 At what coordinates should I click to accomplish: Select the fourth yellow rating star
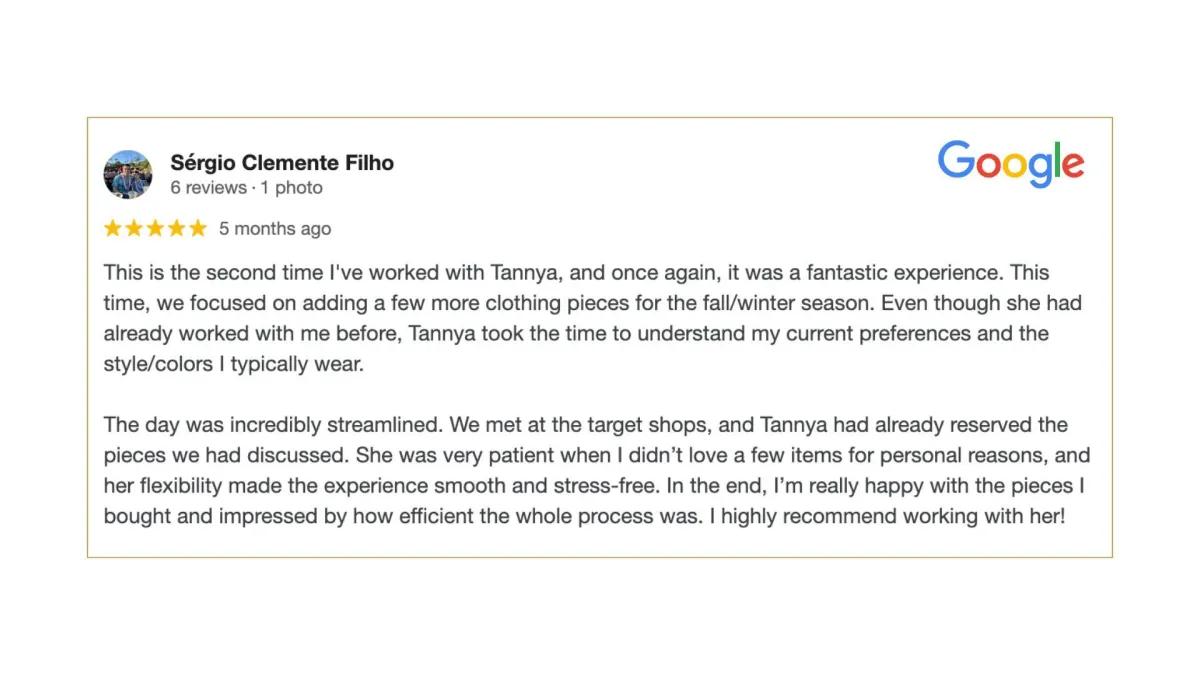pyautogui.click(x=176, y=228)
